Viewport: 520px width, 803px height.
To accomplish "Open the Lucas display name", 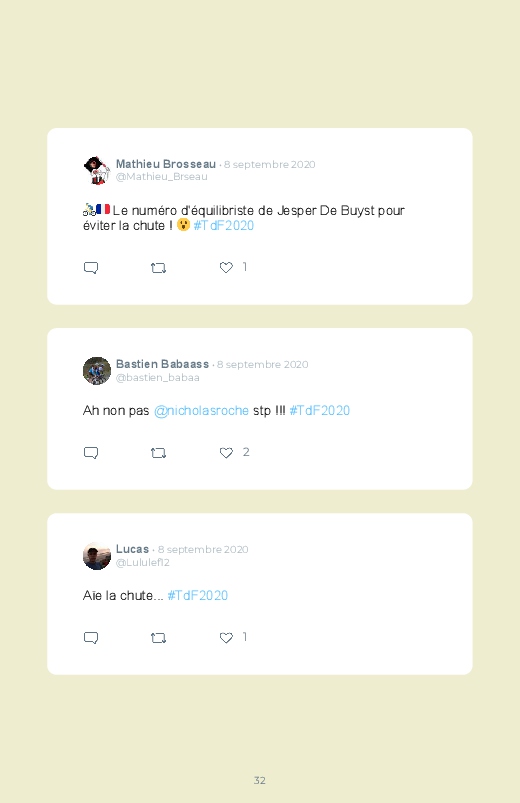I will [132, 549].
